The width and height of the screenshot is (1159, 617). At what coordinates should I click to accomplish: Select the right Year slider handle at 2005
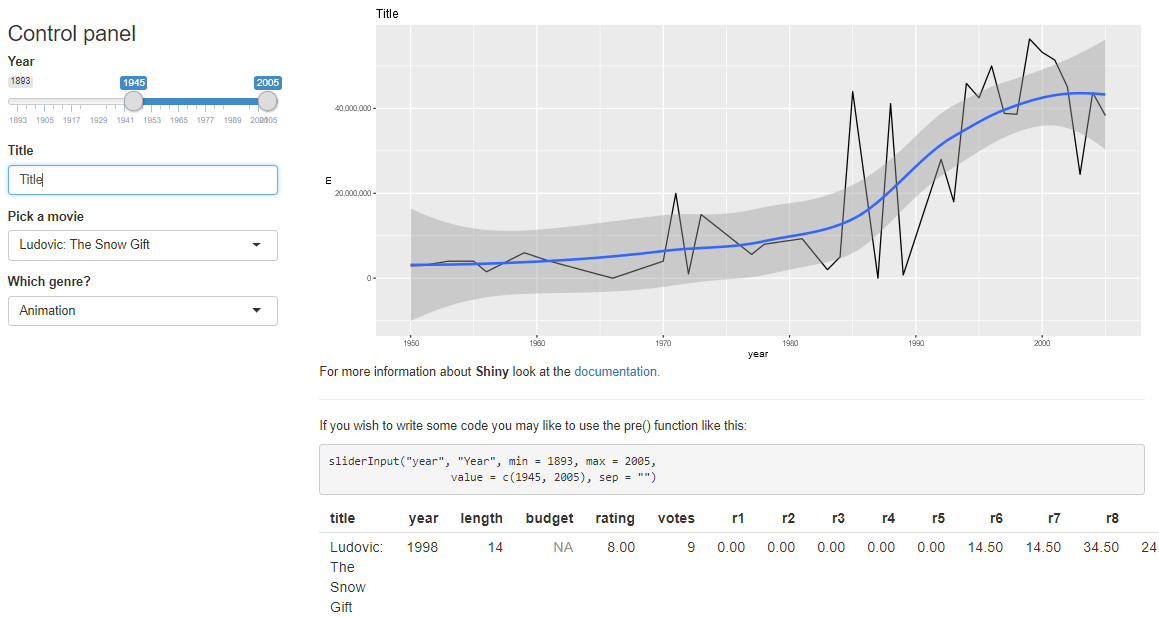tap(267, 101)
